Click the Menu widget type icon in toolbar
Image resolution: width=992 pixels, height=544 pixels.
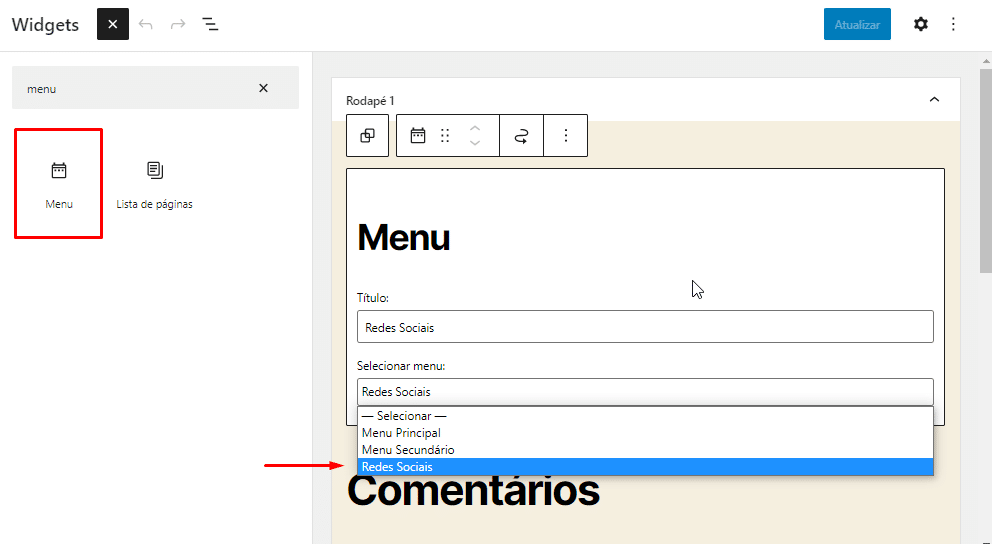click(418, 136)
